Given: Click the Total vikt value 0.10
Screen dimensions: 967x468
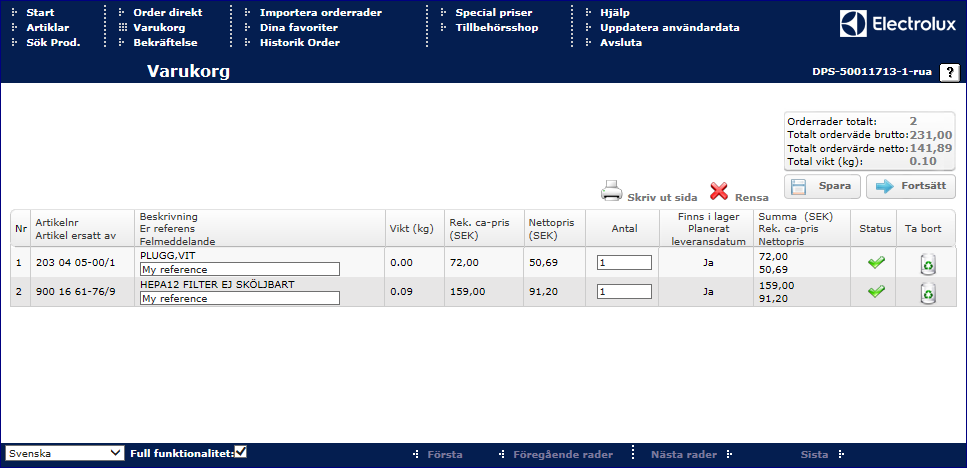Looking at the screenshot, I should tap(923, 162).
